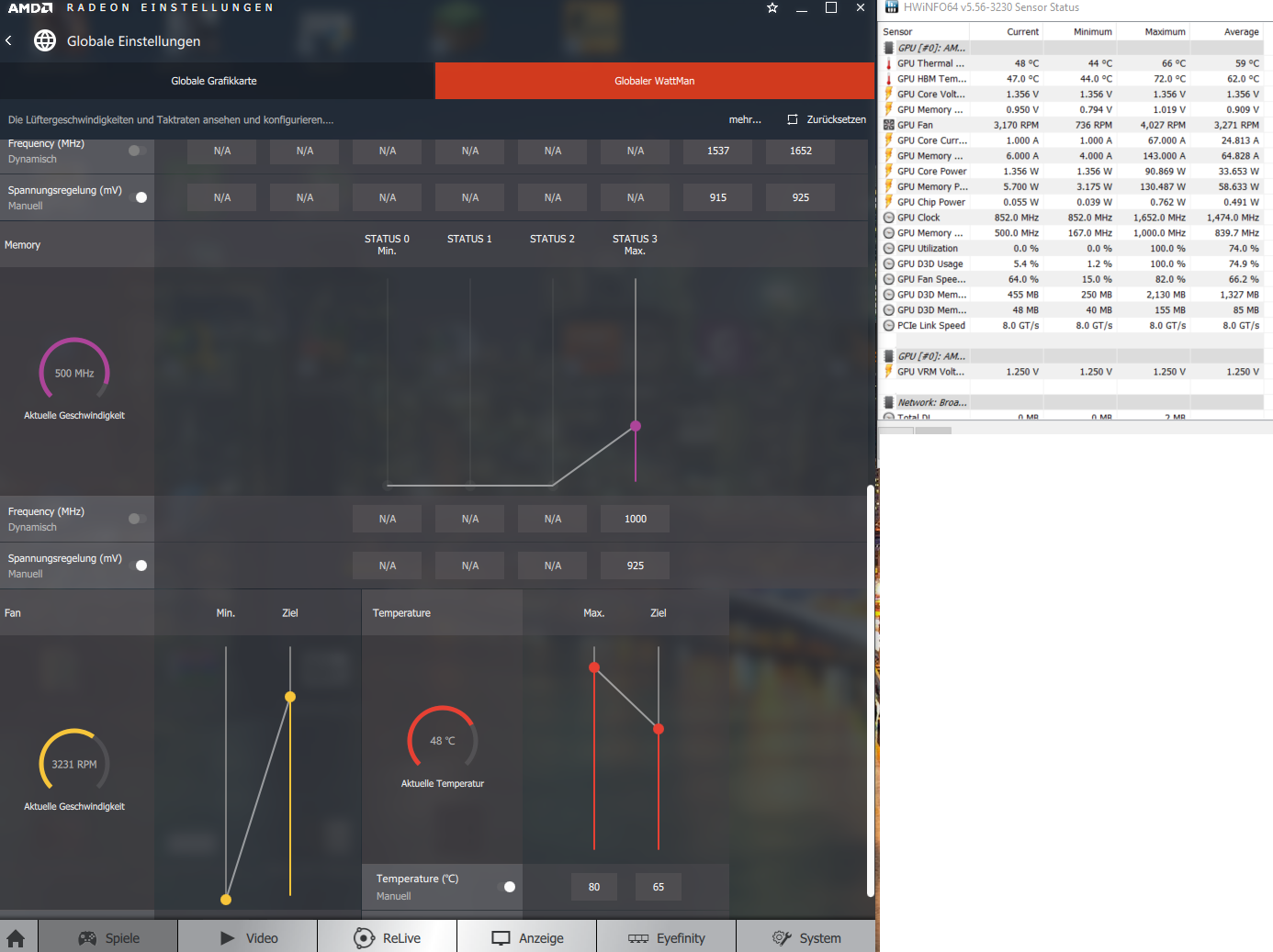The image size is (1273, 952).
Task: Select GPU Core Curr... sensor row
Action: pos(1072,140)
